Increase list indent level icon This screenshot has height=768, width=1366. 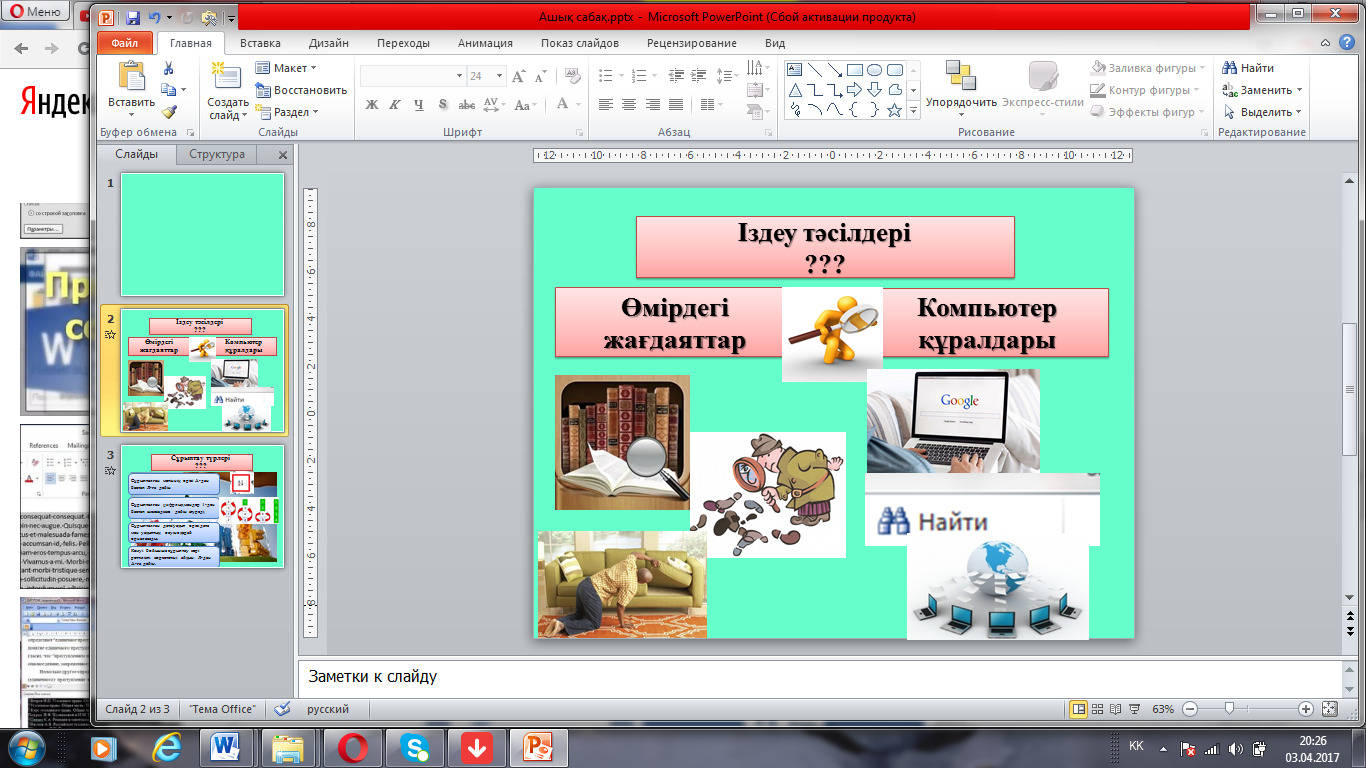click(x=700, y=76)
